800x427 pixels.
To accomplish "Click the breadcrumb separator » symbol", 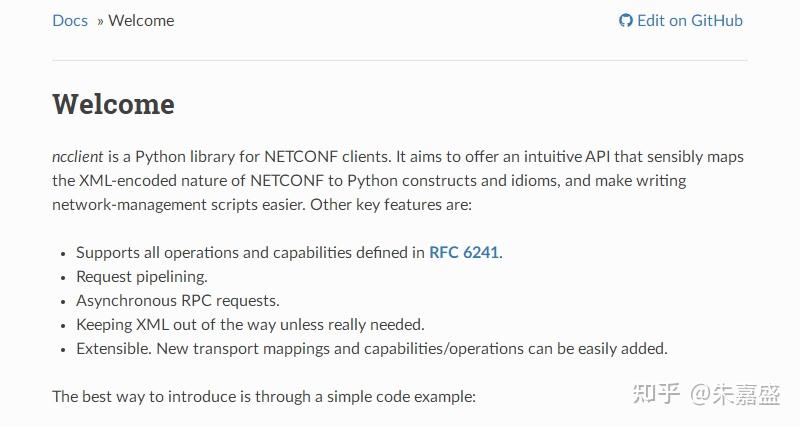I will tap(100, 20).
